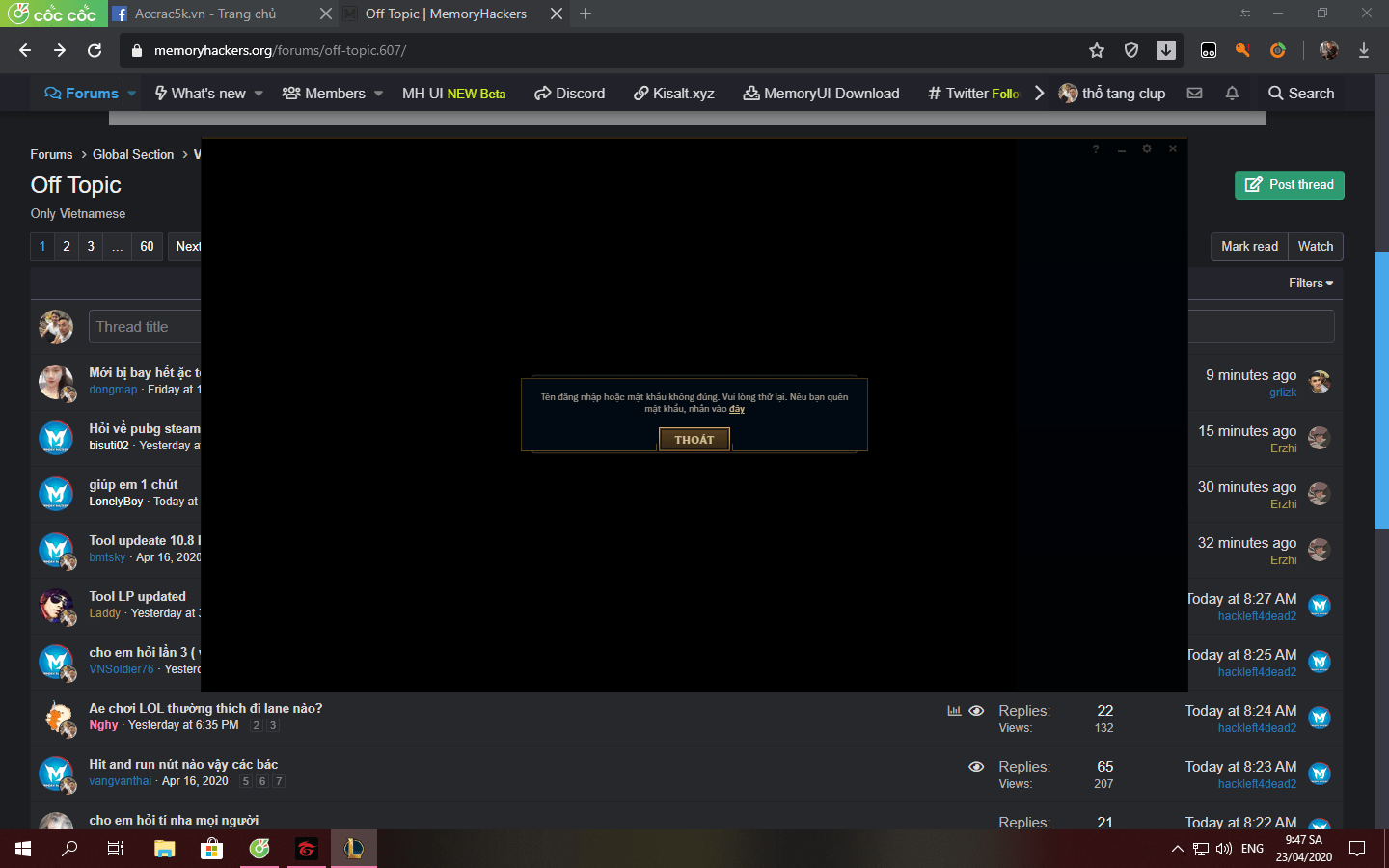The width and height of the screenshot is (1389, 868).
Task: Open the incognito-mask extension icon
Action: (1209, 50)
